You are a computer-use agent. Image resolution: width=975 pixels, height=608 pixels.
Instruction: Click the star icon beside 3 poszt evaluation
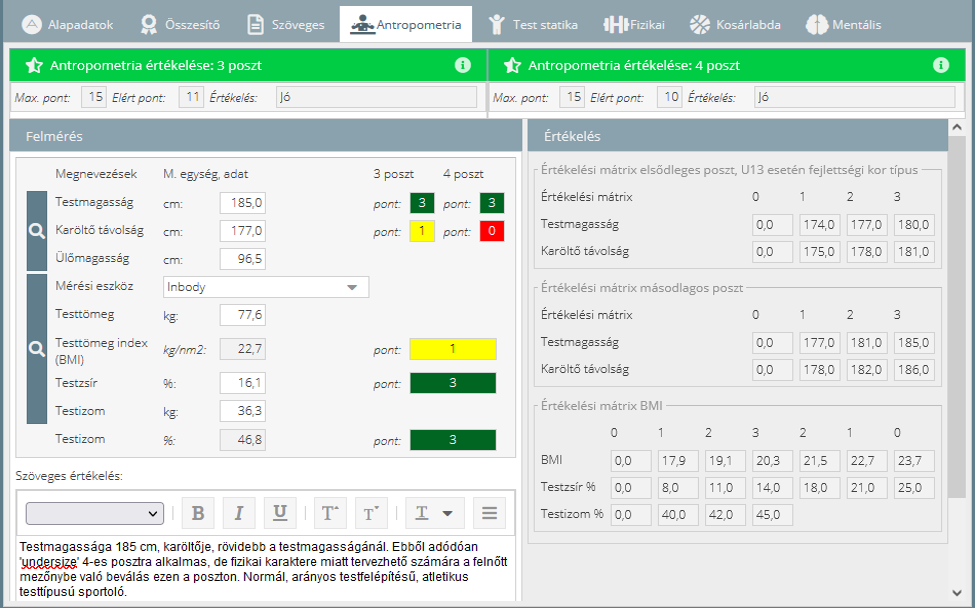[x=34, y=66]
